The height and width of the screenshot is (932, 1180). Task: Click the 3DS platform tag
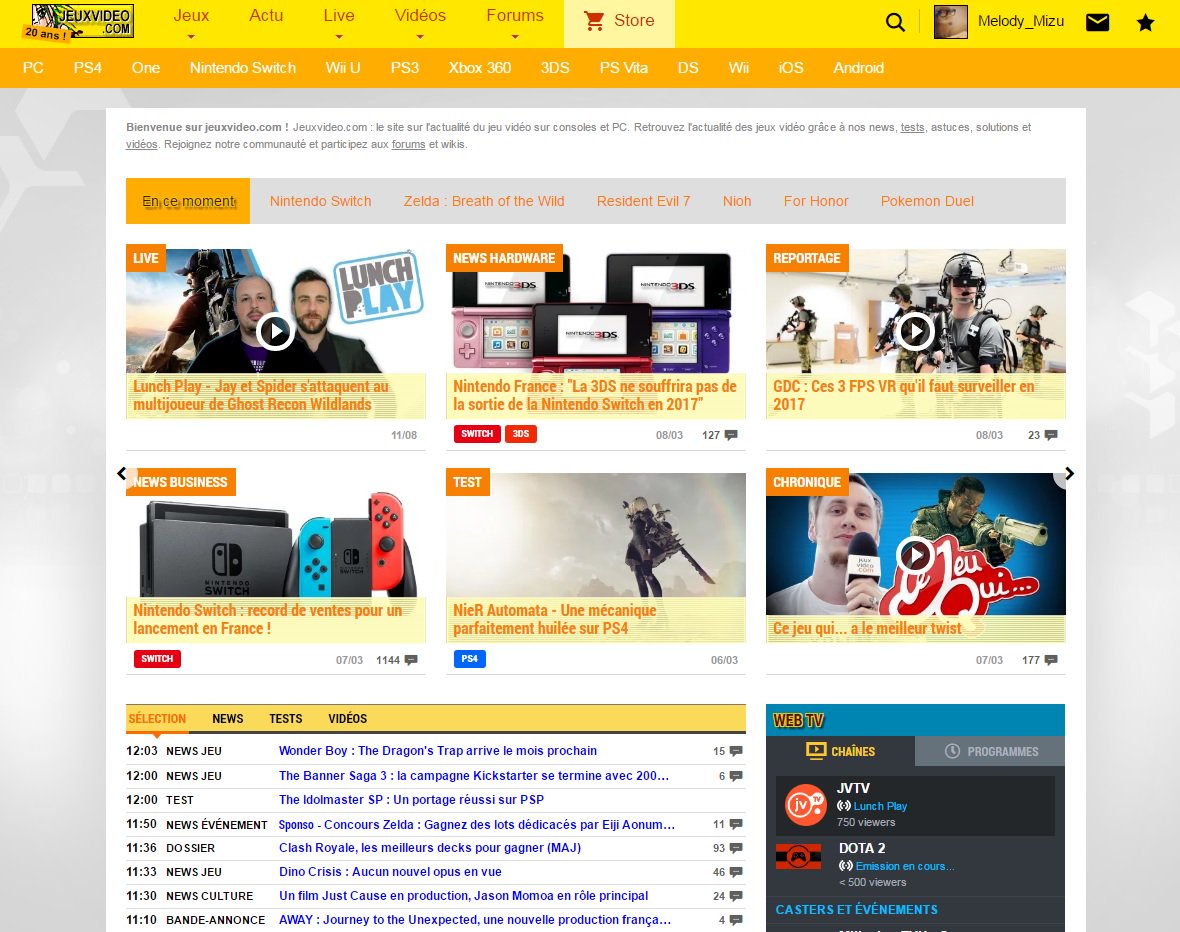pyautogui.click(x=521, y=434)
